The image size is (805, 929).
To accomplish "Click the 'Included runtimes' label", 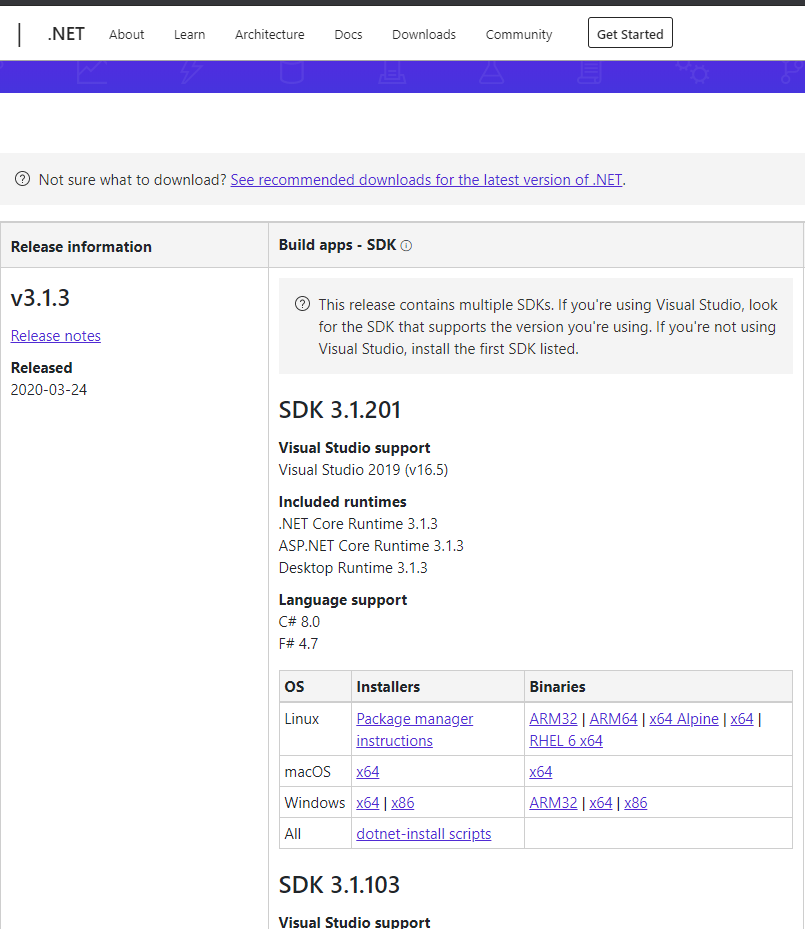I will click(x=342, y=502).
